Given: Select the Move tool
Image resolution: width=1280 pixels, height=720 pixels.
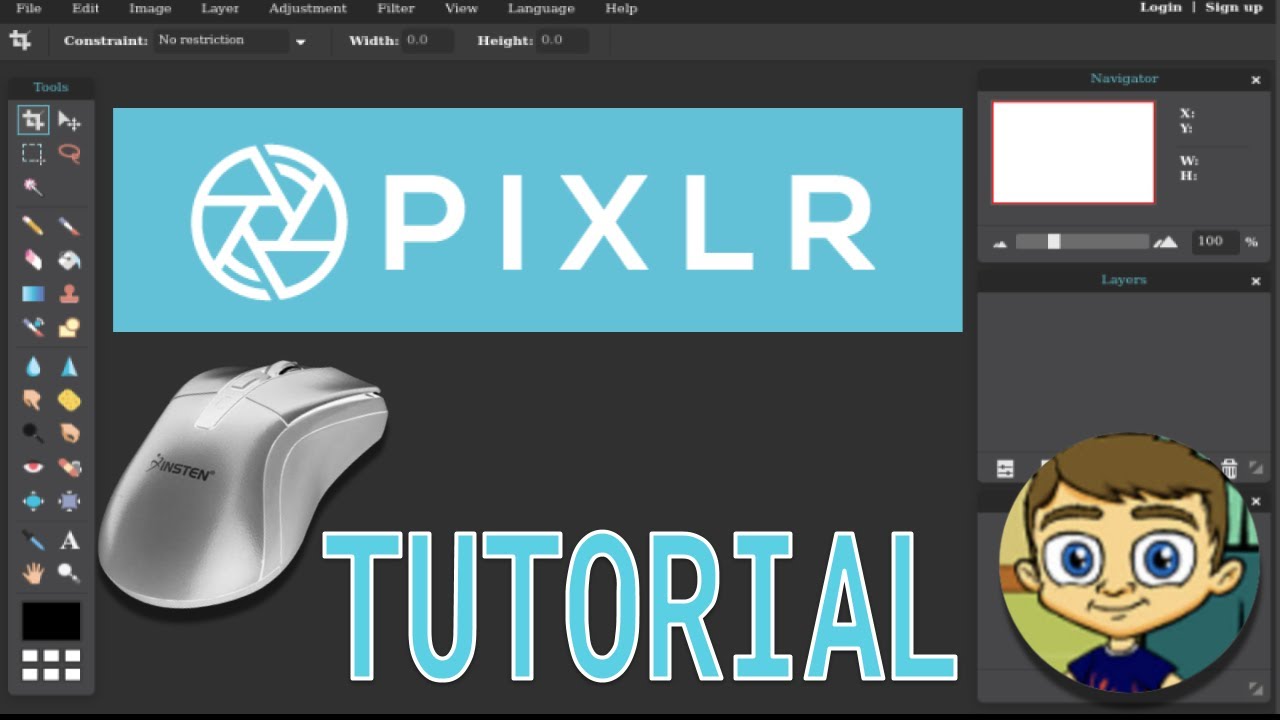Looking at the screenshot, I should [69, 121].
